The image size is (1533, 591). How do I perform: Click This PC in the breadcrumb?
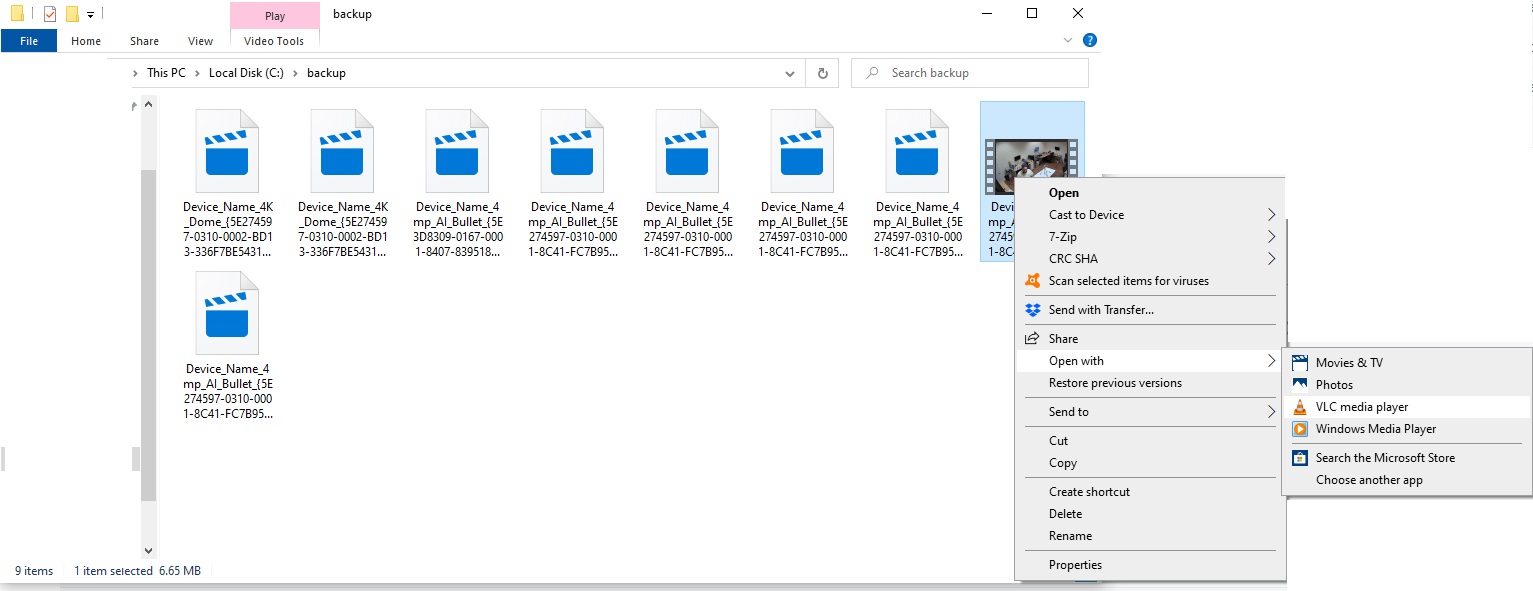click(166, 73)
